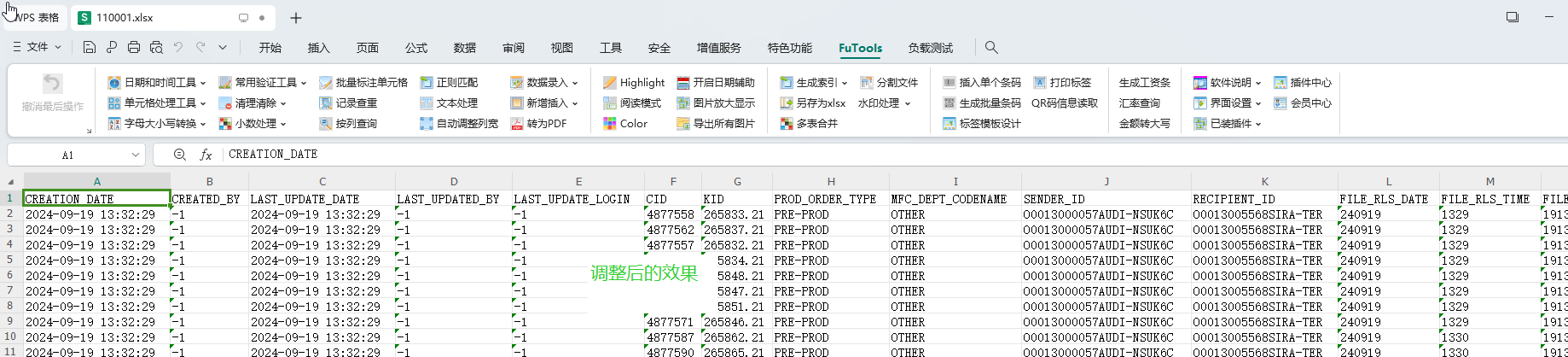This screenshot has height=357, width=1568.
Task: Click QR码信息读取 button
Action: tap(1065, 103)
